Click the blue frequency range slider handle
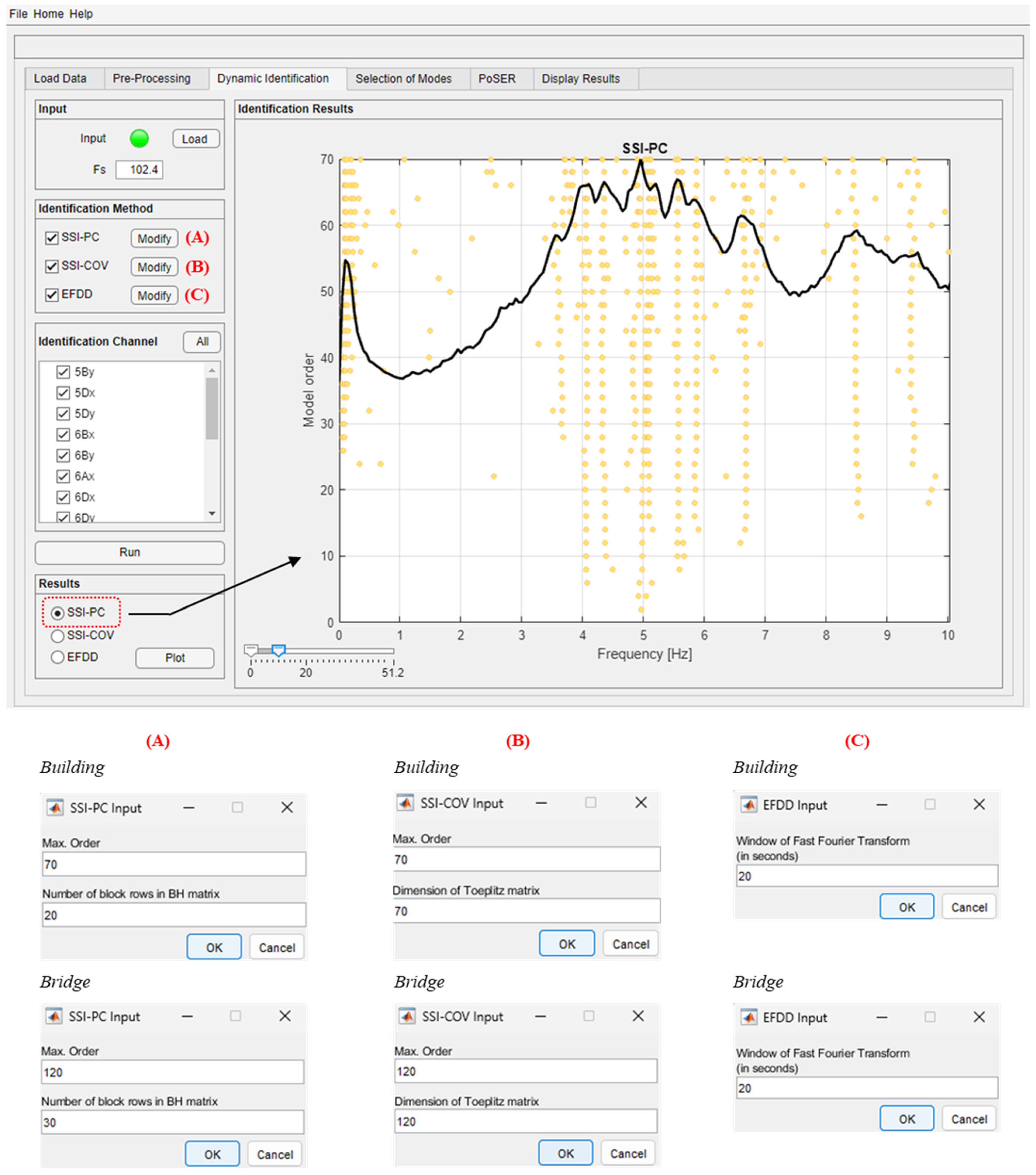Viewport: 1036px width, 1175px height. 278,650
